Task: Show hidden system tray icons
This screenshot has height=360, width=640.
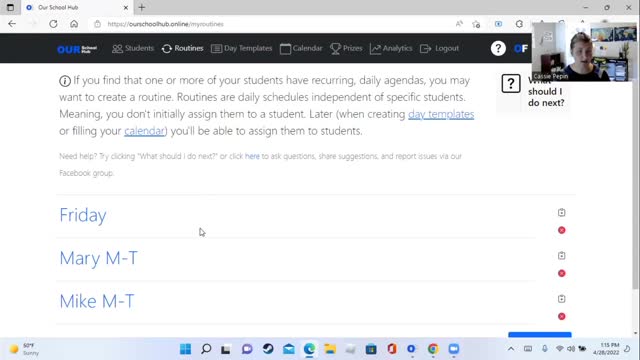Action: tap(511, 349)
